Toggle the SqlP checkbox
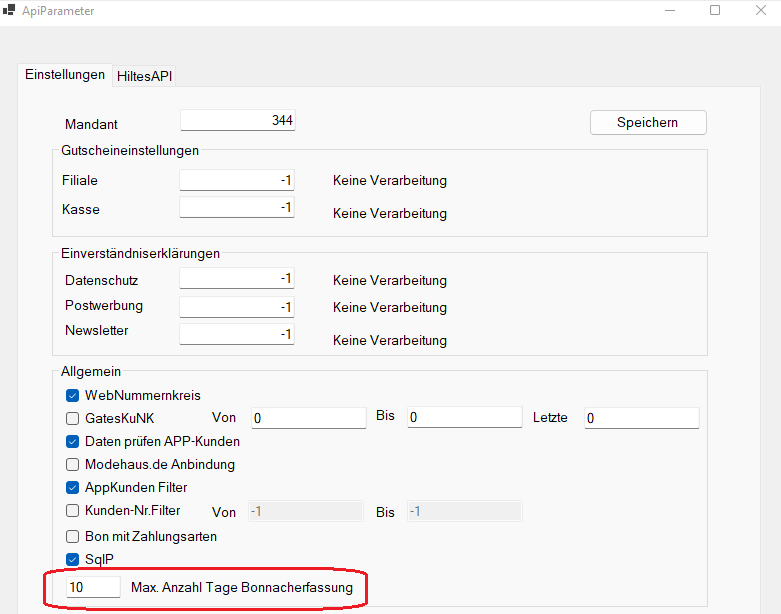Image resolution: width=781 pixels, height=614 pixels. [73, 559]
